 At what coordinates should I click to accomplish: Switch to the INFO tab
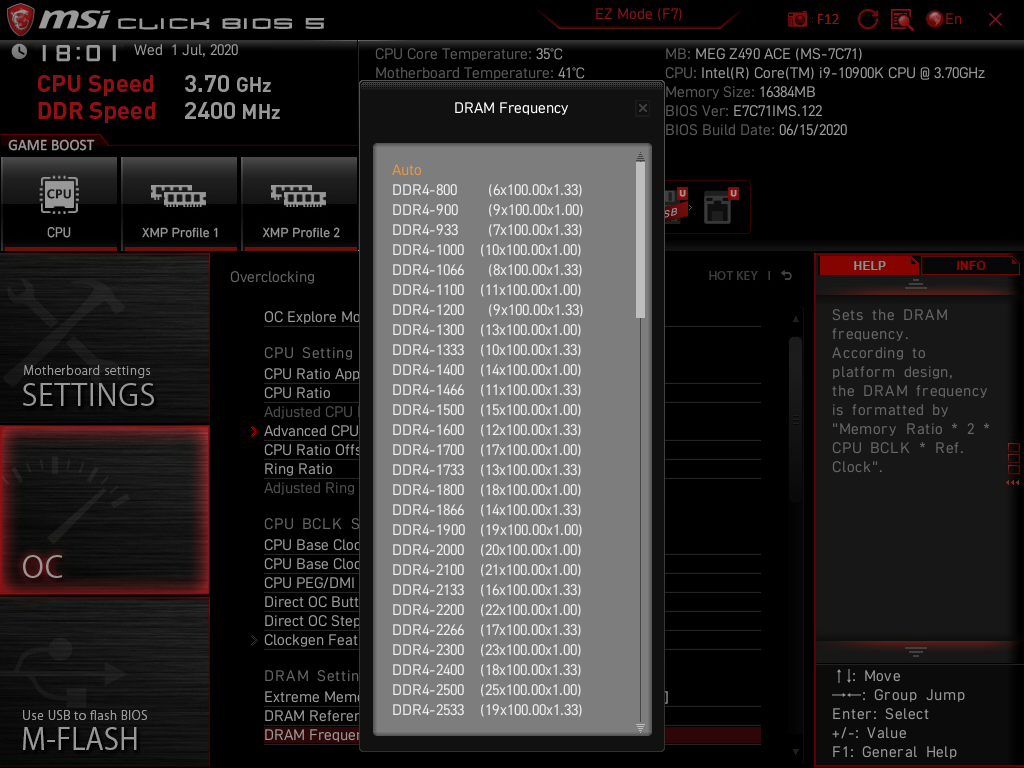(x=970, y=265)
